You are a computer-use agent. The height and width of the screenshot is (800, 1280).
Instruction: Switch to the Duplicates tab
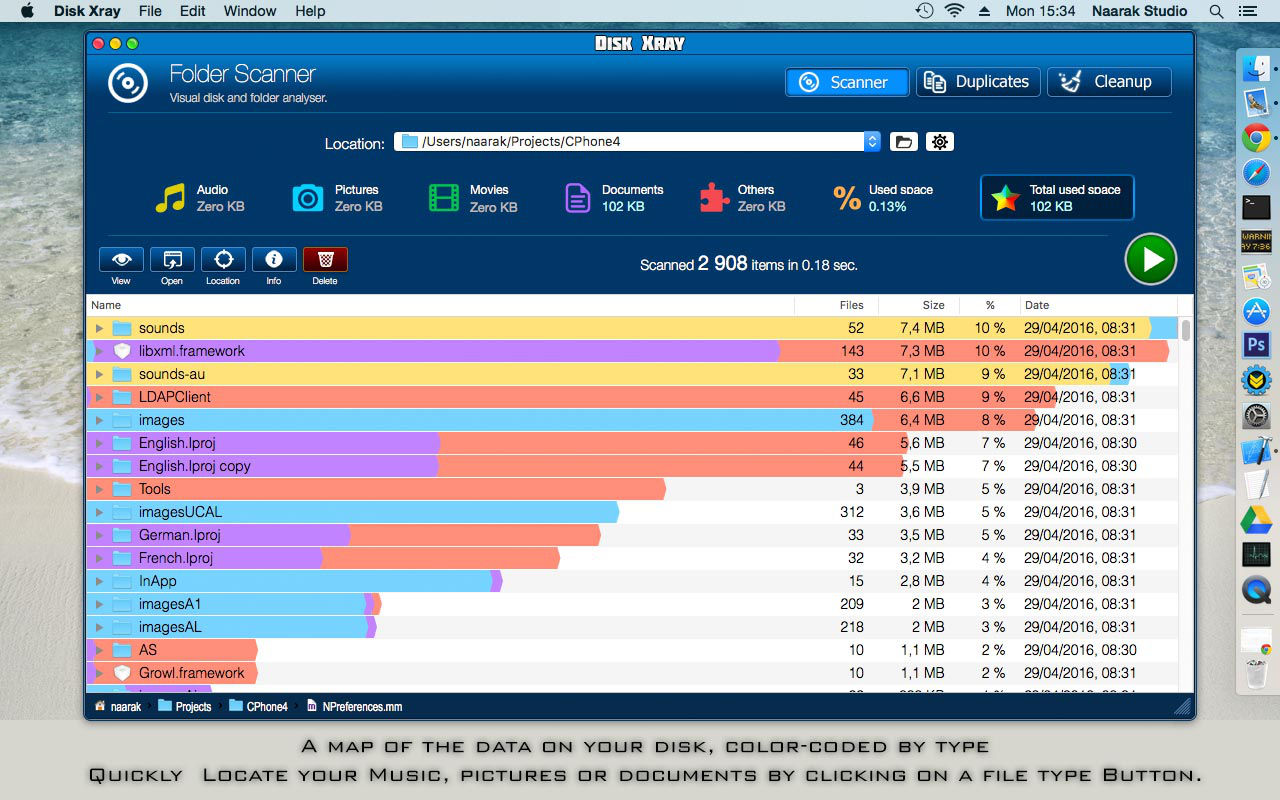coord(978,82)
